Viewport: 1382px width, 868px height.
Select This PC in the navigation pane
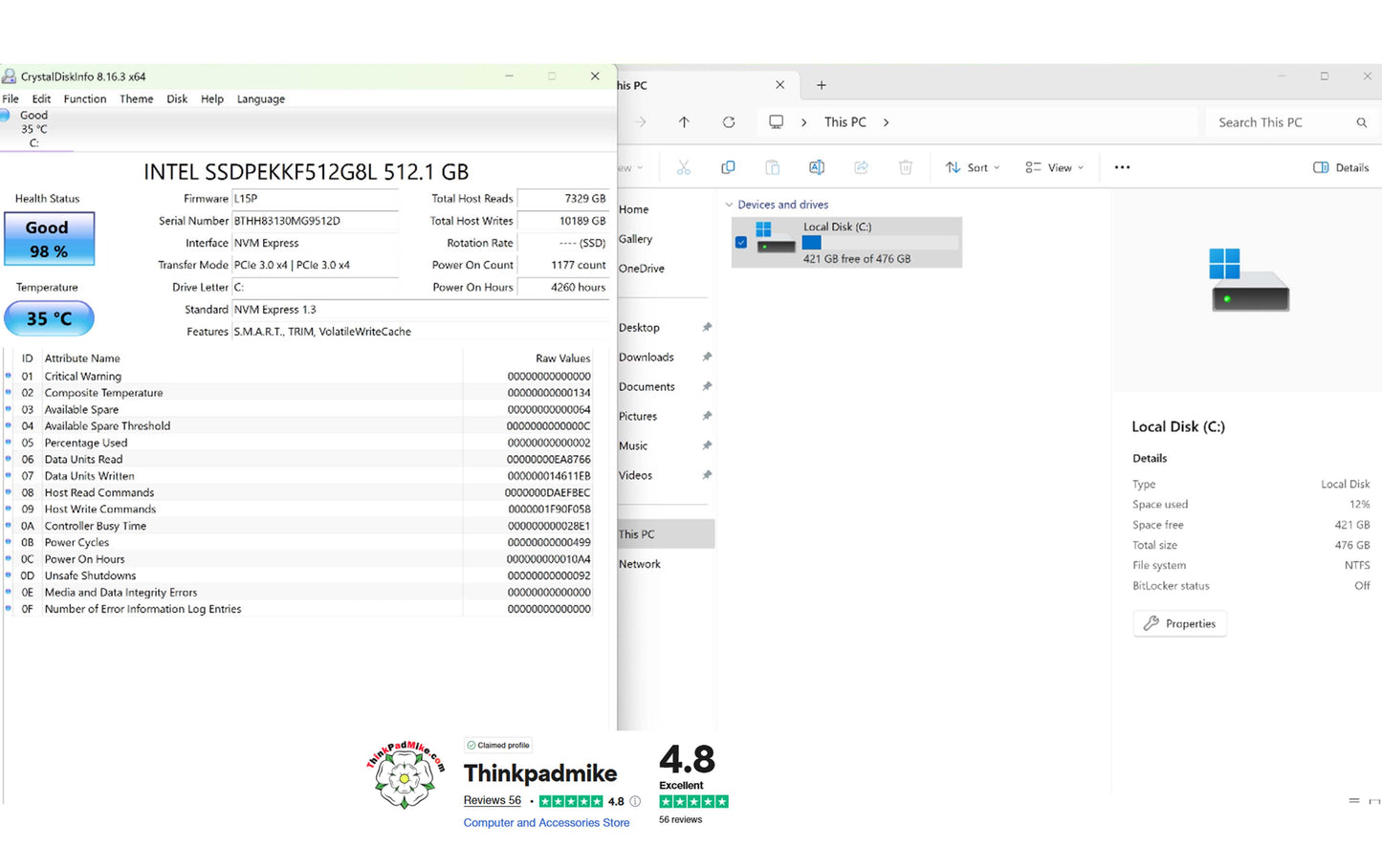(x=666, y=534)
